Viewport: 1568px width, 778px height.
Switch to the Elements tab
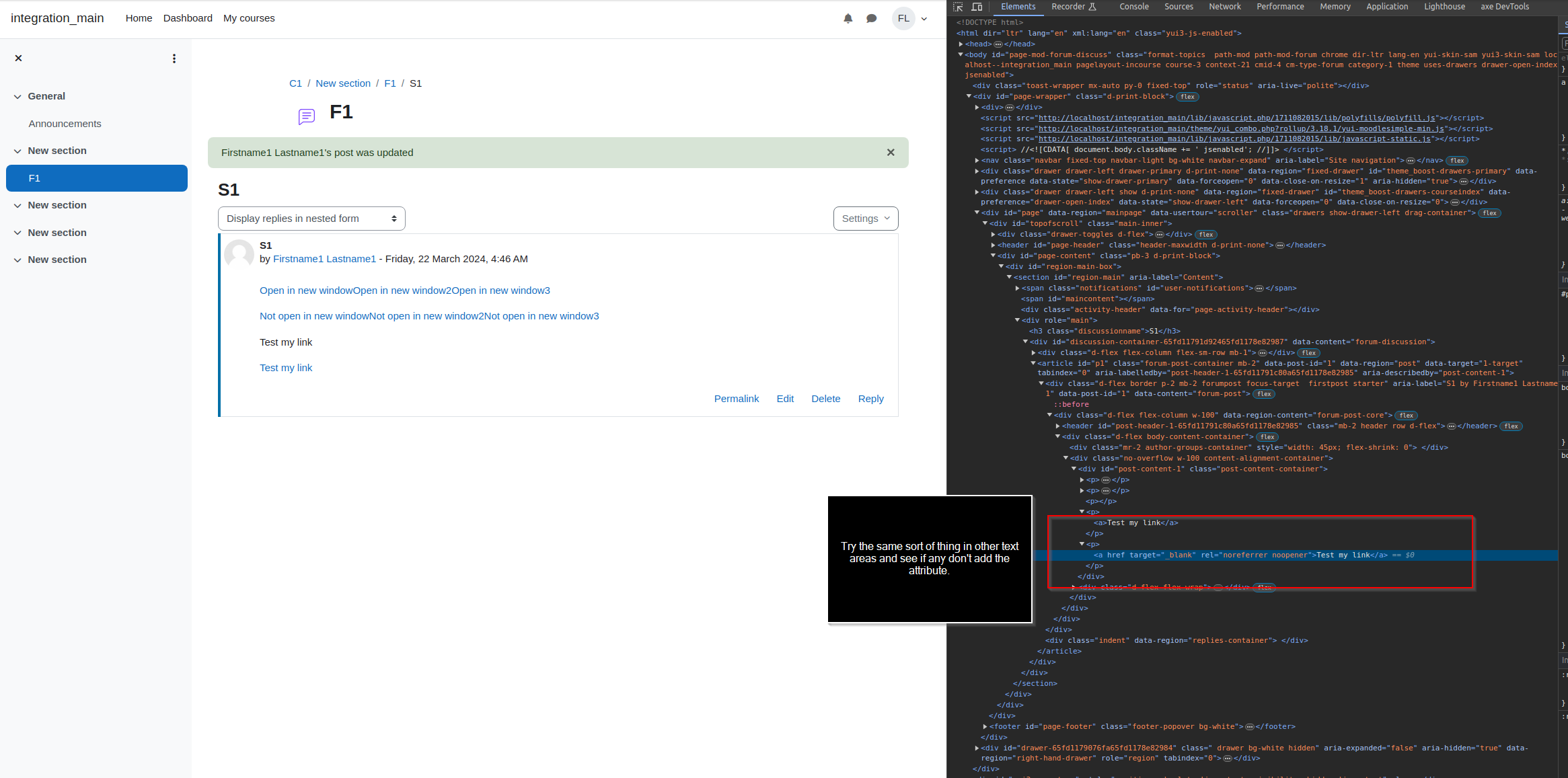click(x=1018, y=7)
